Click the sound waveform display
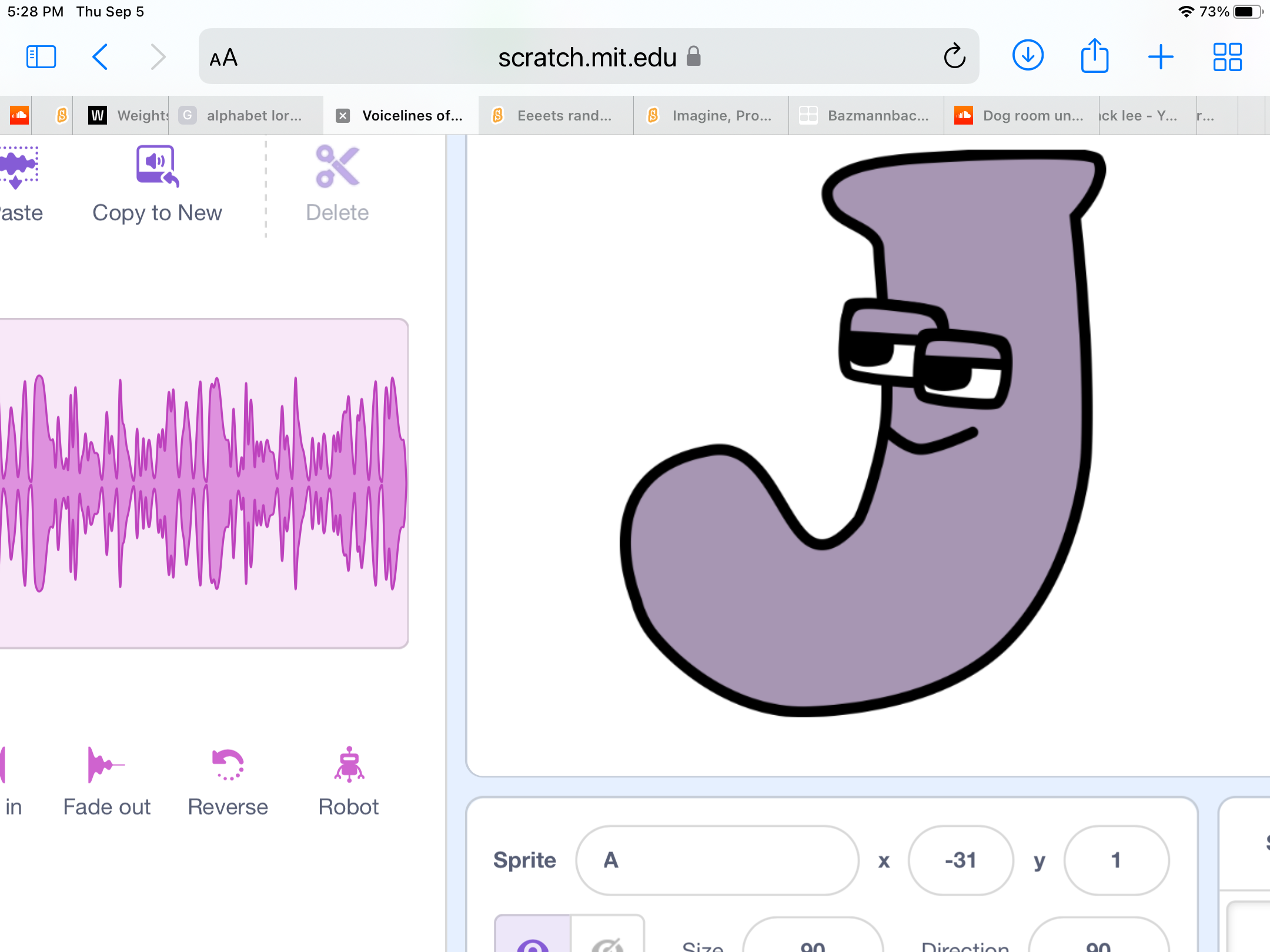This screenshot has height=952, width=1270. click(x=203, y=483)
